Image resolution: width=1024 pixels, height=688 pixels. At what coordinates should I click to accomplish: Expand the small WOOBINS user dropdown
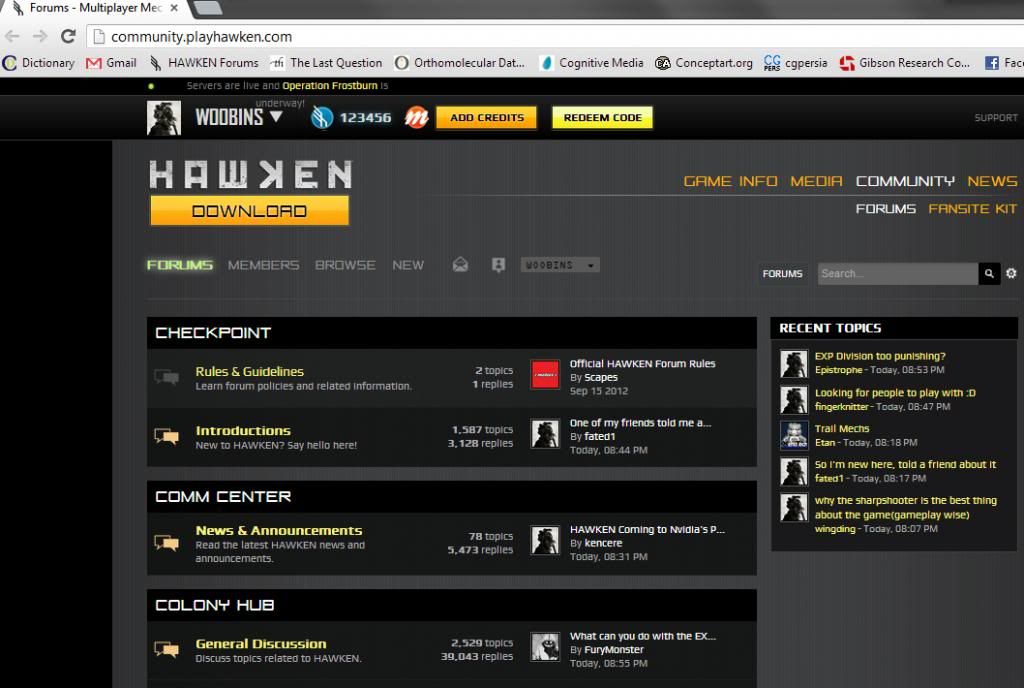560,265
